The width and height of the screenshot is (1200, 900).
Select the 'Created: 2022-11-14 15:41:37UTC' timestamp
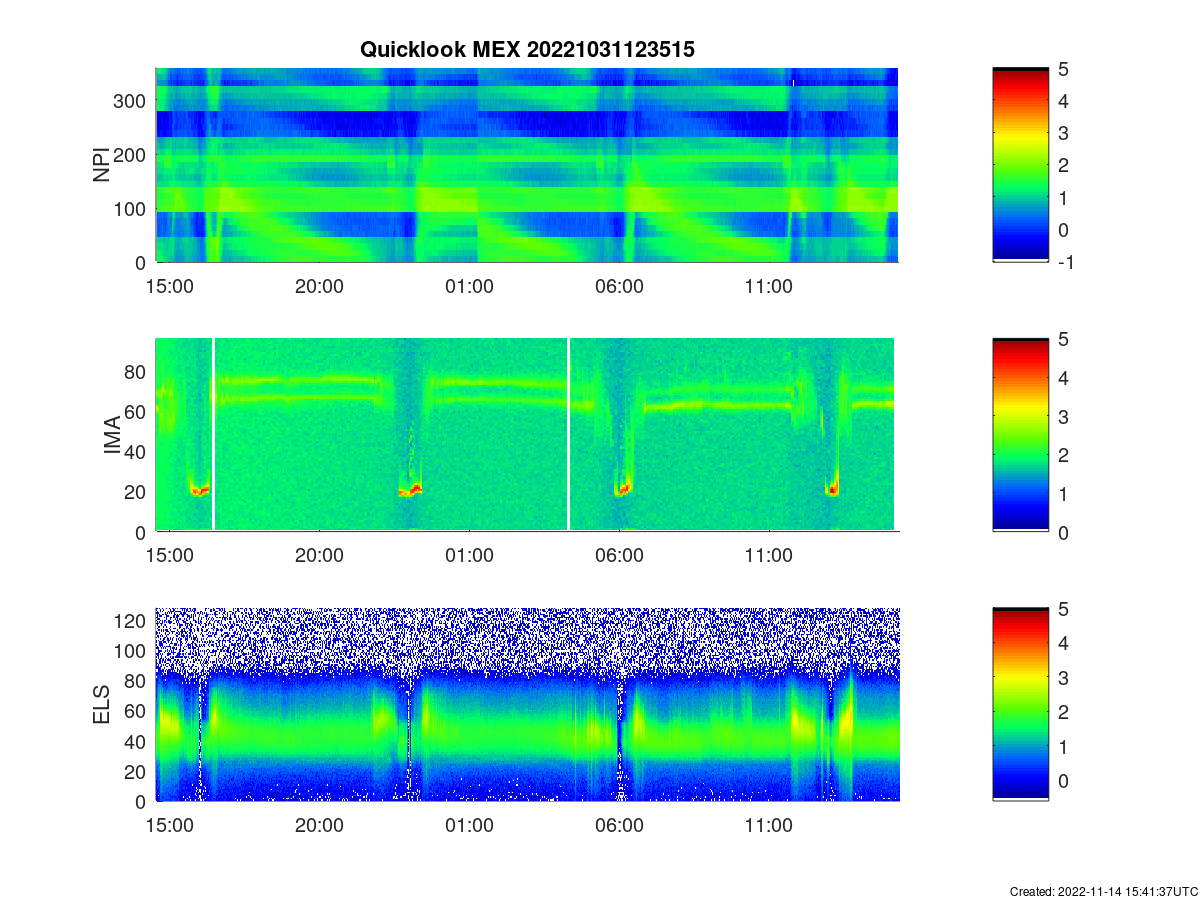(1103, 891)
